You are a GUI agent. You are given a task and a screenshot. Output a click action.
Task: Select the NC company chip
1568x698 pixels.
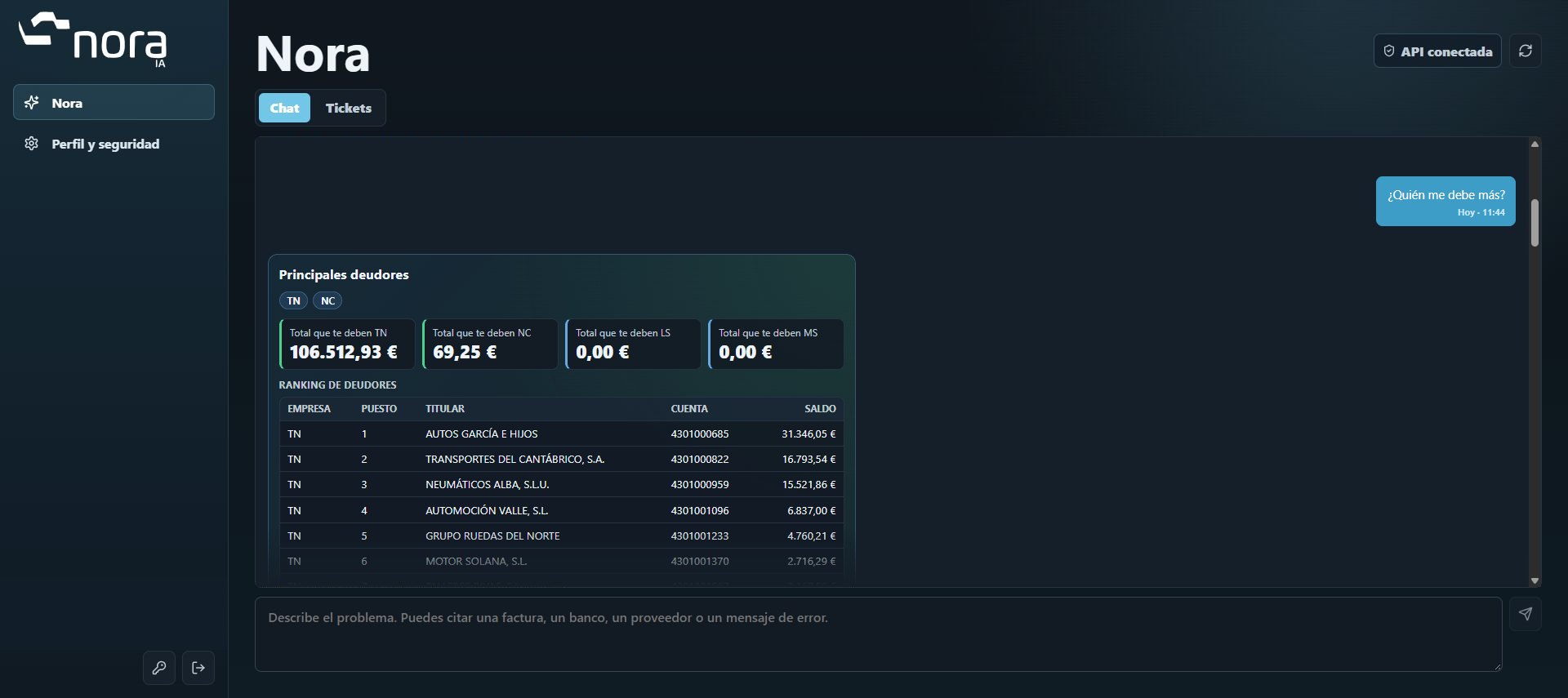coord(327,301)
